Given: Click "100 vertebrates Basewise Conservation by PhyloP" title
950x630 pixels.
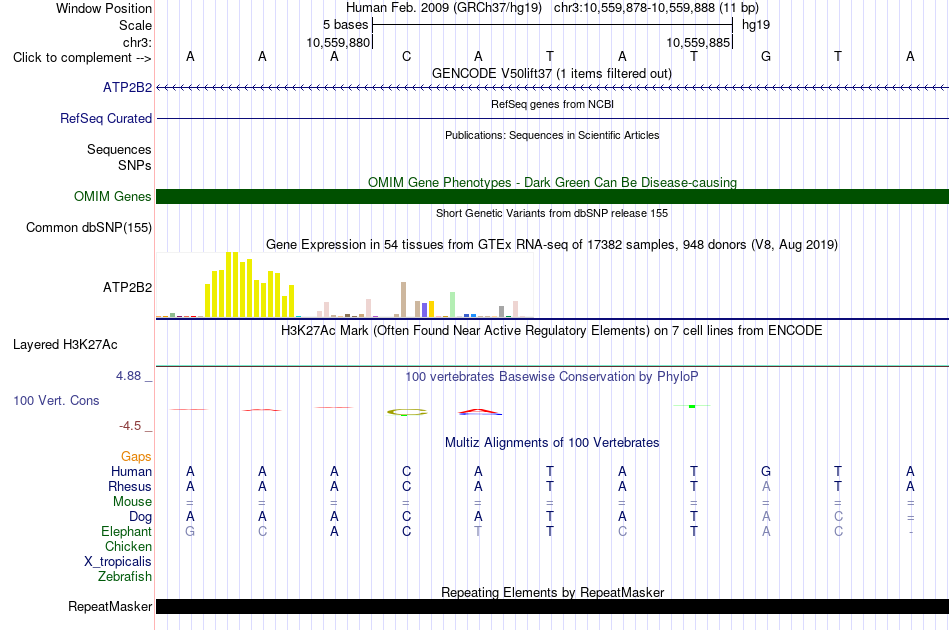Looking at the screenshot, I should click(552, 377).
